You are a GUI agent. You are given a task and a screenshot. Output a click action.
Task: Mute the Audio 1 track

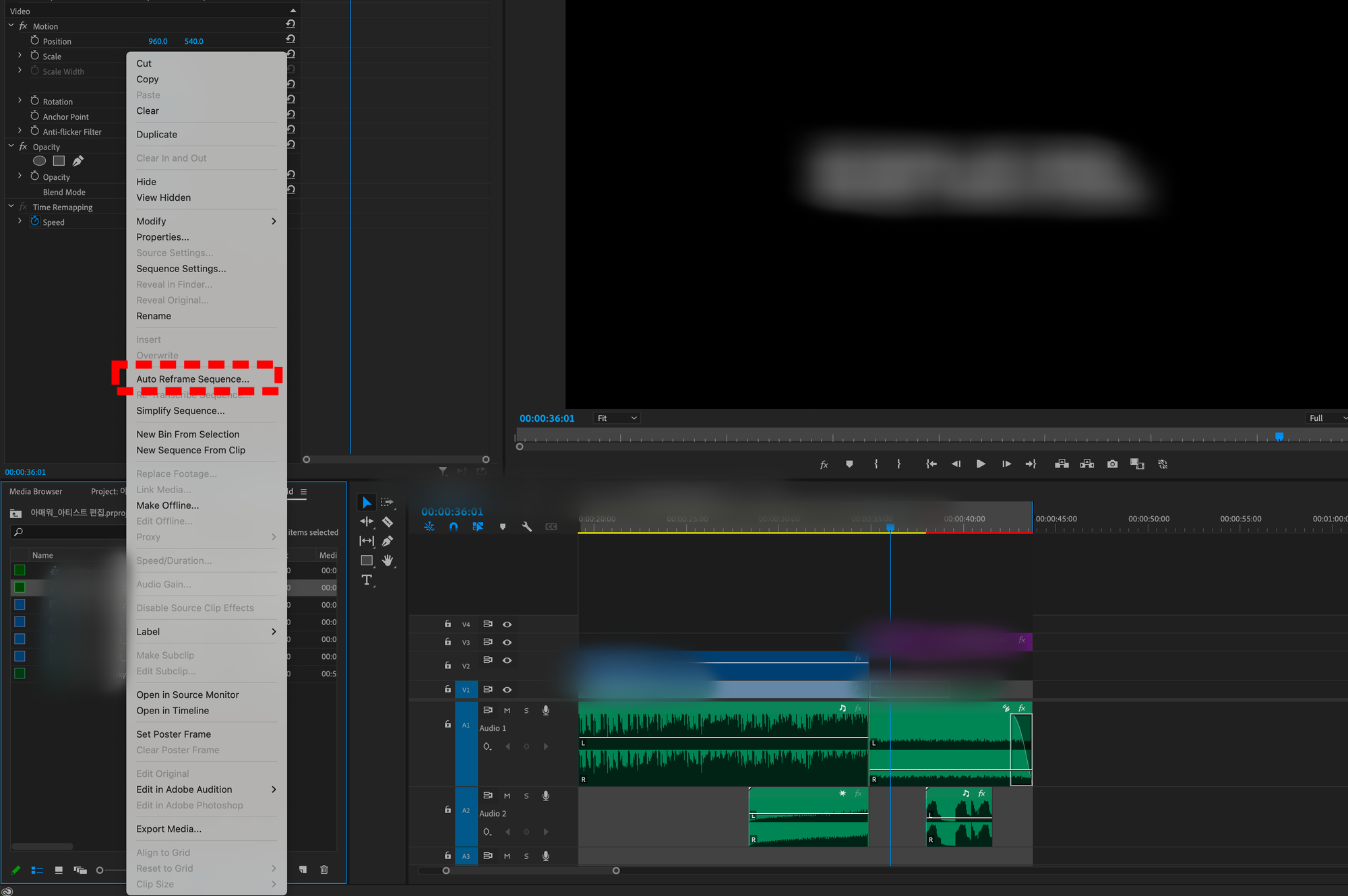click(507, 711)
